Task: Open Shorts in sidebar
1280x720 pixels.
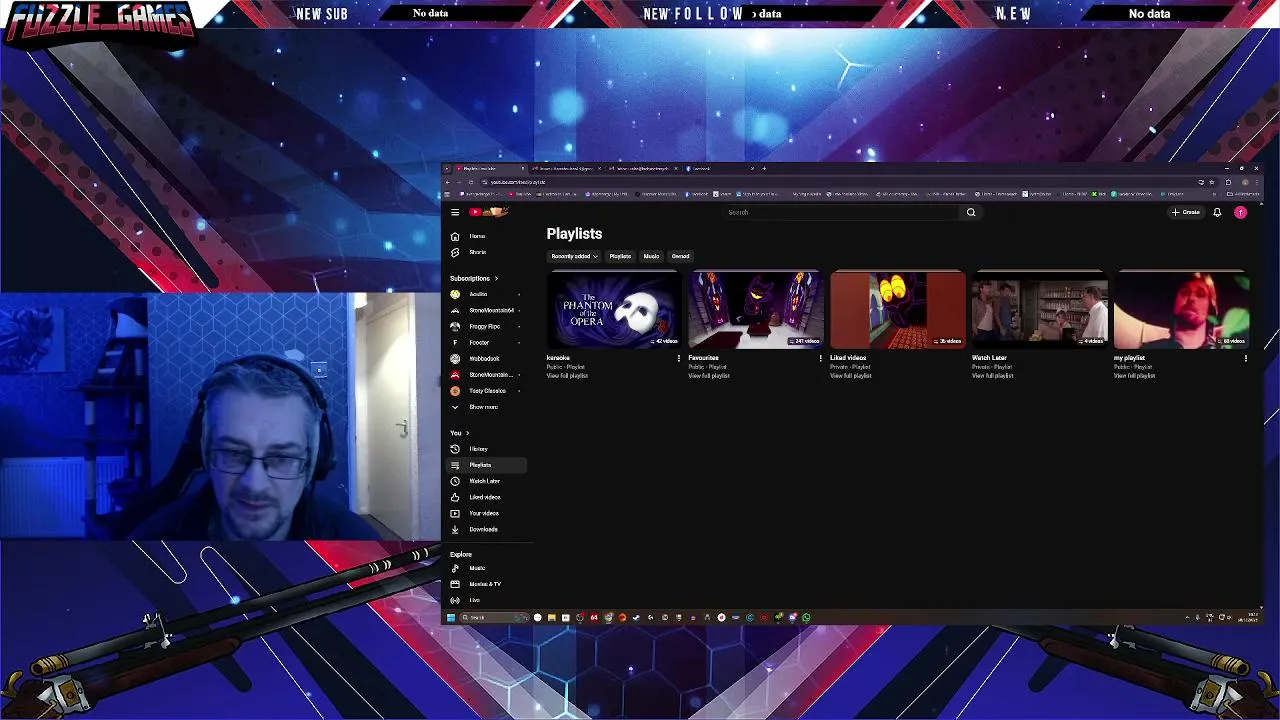Action: point(485,252)
